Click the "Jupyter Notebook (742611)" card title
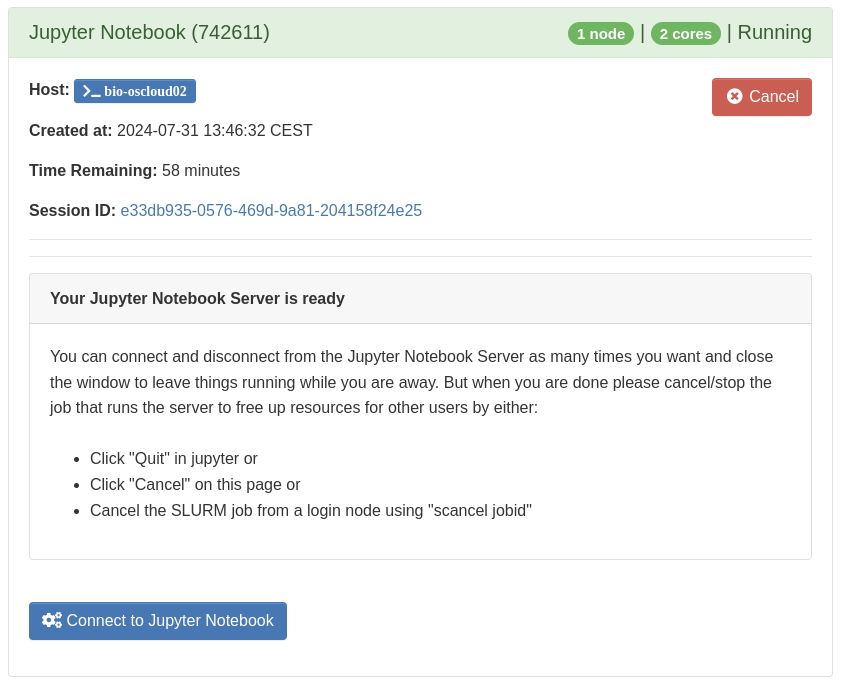Screen dimensions: 845x685 149,33
